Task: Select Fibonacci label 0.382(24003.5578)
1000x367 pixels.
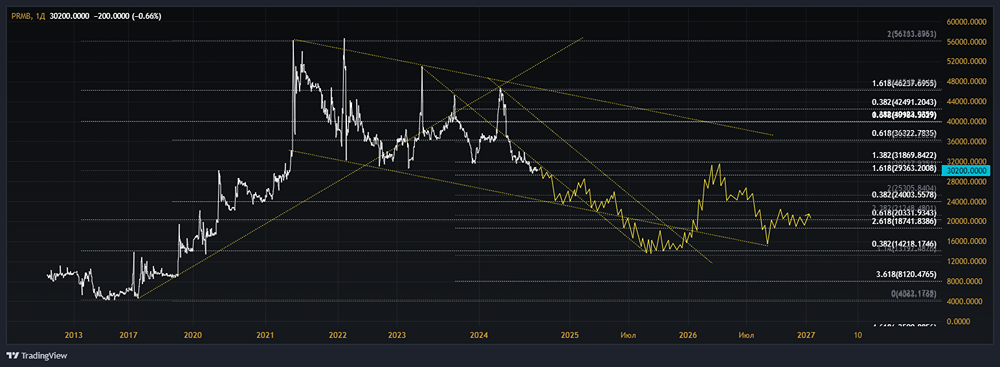Action: tap(904, 195)
